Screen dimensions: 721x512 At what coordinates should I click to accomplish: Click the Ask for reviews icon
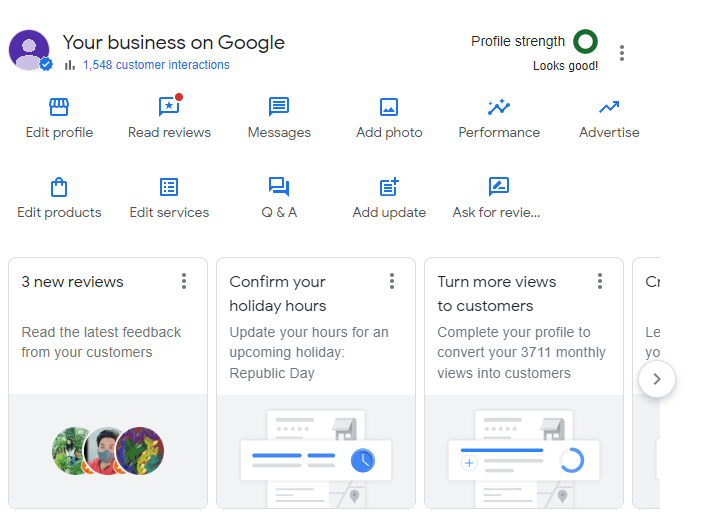pos(499,187)
